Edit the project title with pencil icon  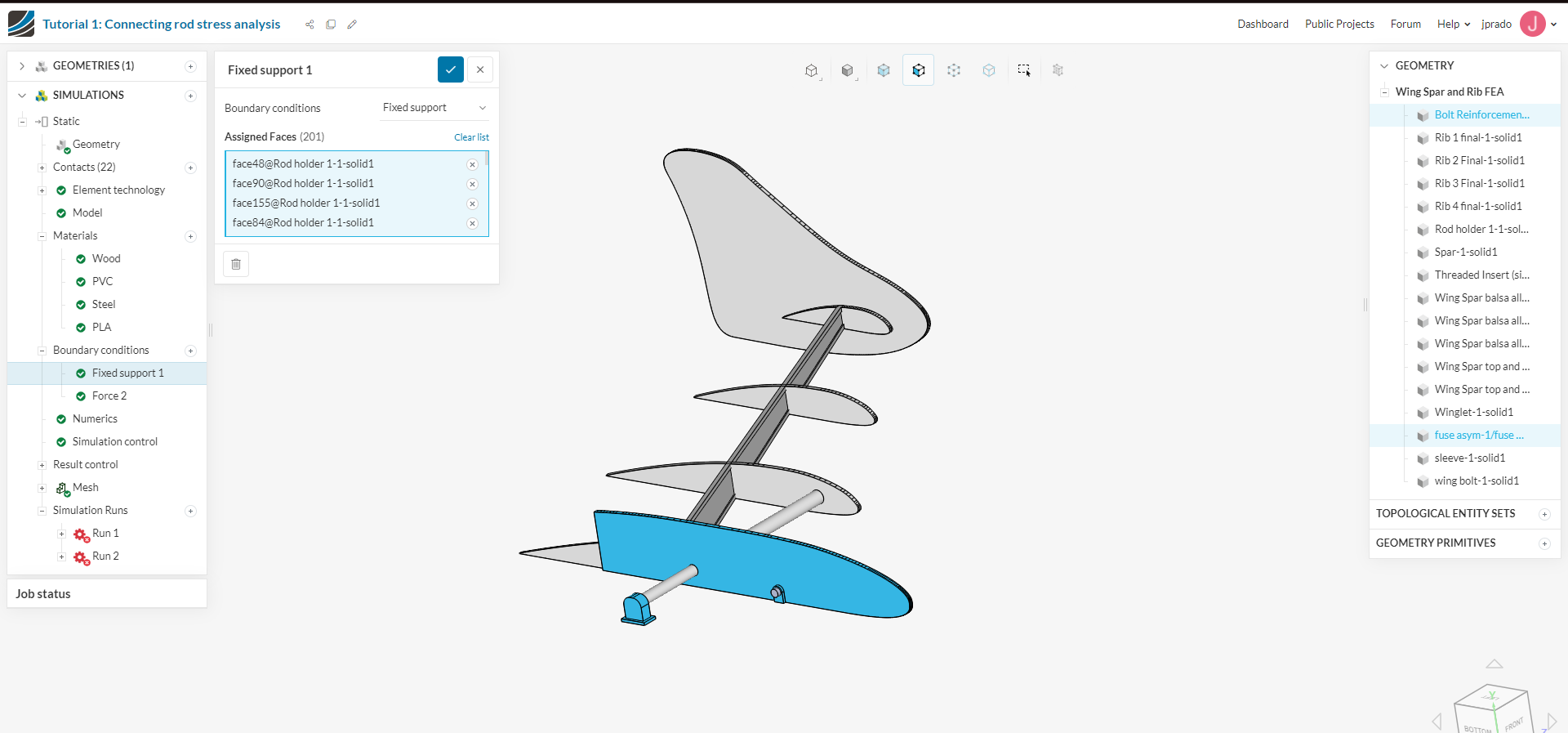tap(352, 25)
